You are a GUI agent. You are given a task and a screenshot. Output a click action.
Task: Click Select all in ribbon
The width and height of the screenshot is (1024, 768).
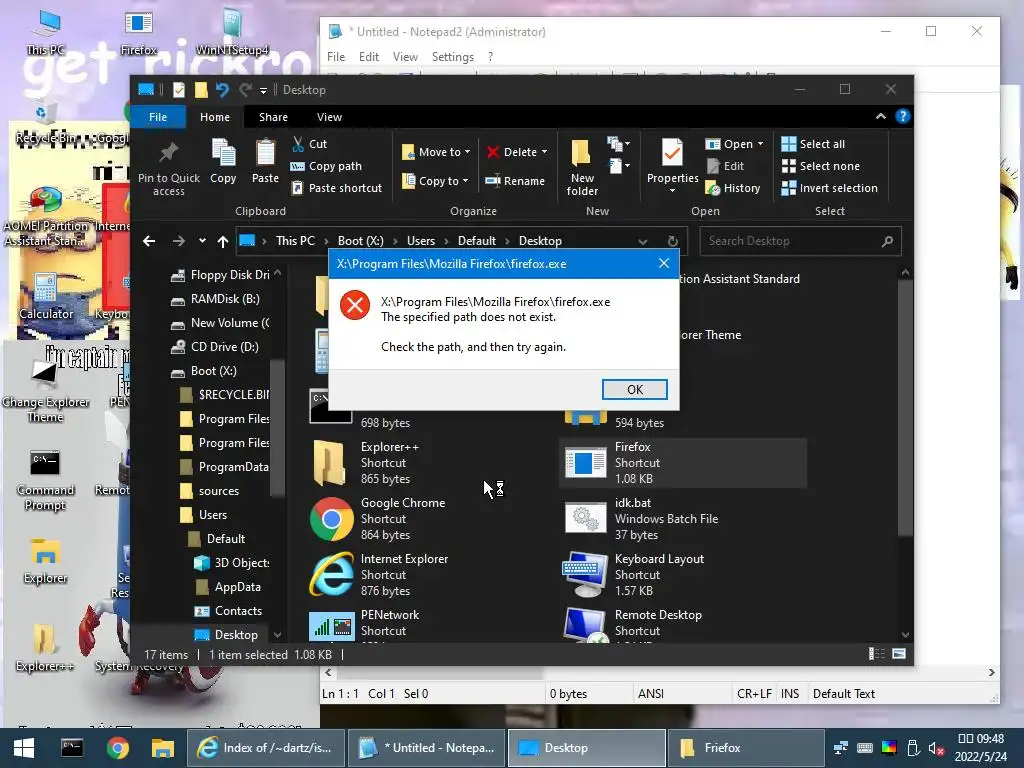[x=813, y=144]
